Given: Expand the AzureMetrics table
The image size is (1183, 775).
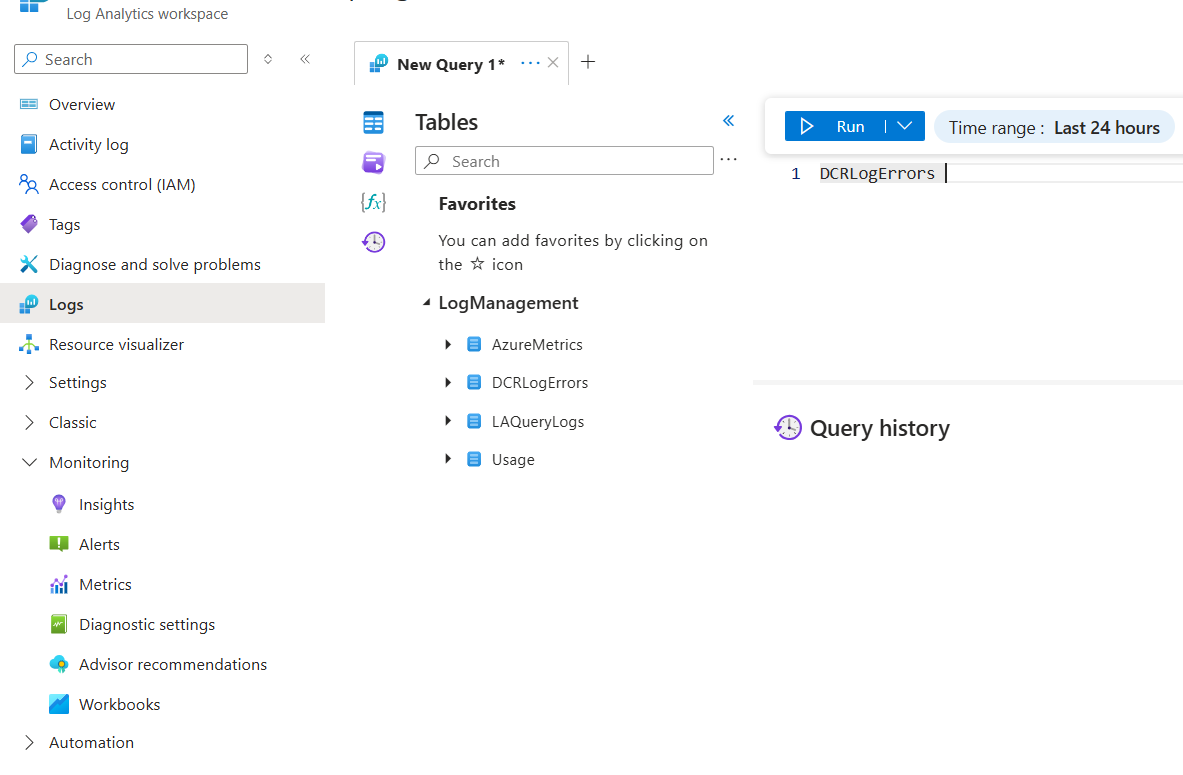Looking at the screenshot, I should coord(448,344).
